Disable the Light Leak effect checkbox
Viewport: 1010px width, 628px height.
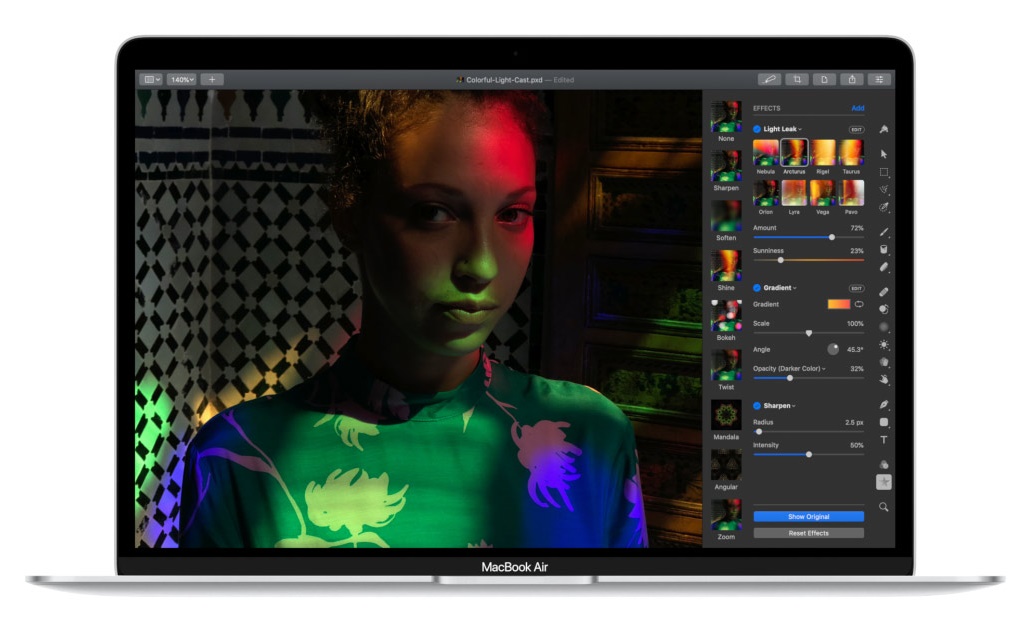[757, 129]
